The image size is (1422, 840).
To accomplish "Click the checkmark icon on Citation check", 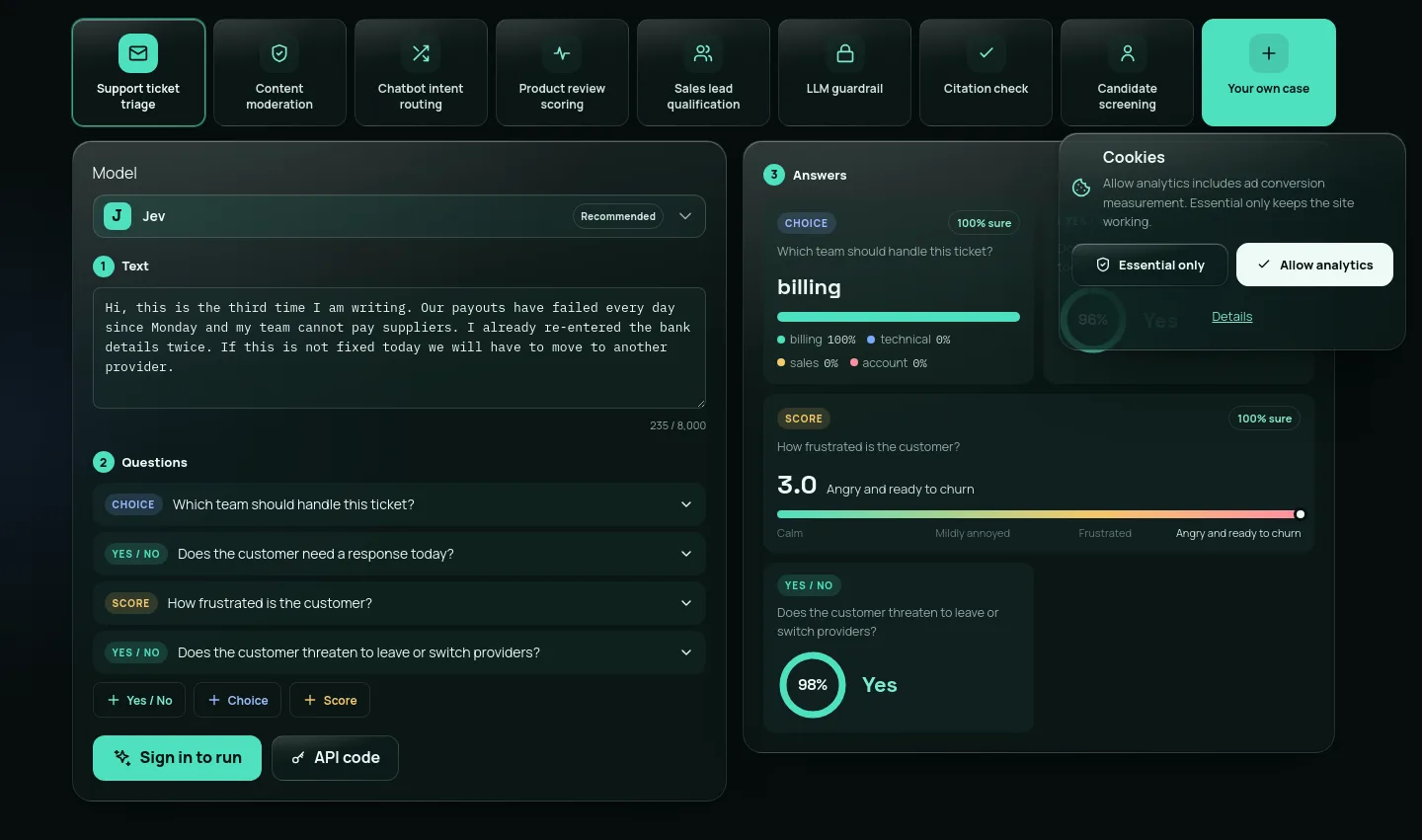I will click(986, 53).
